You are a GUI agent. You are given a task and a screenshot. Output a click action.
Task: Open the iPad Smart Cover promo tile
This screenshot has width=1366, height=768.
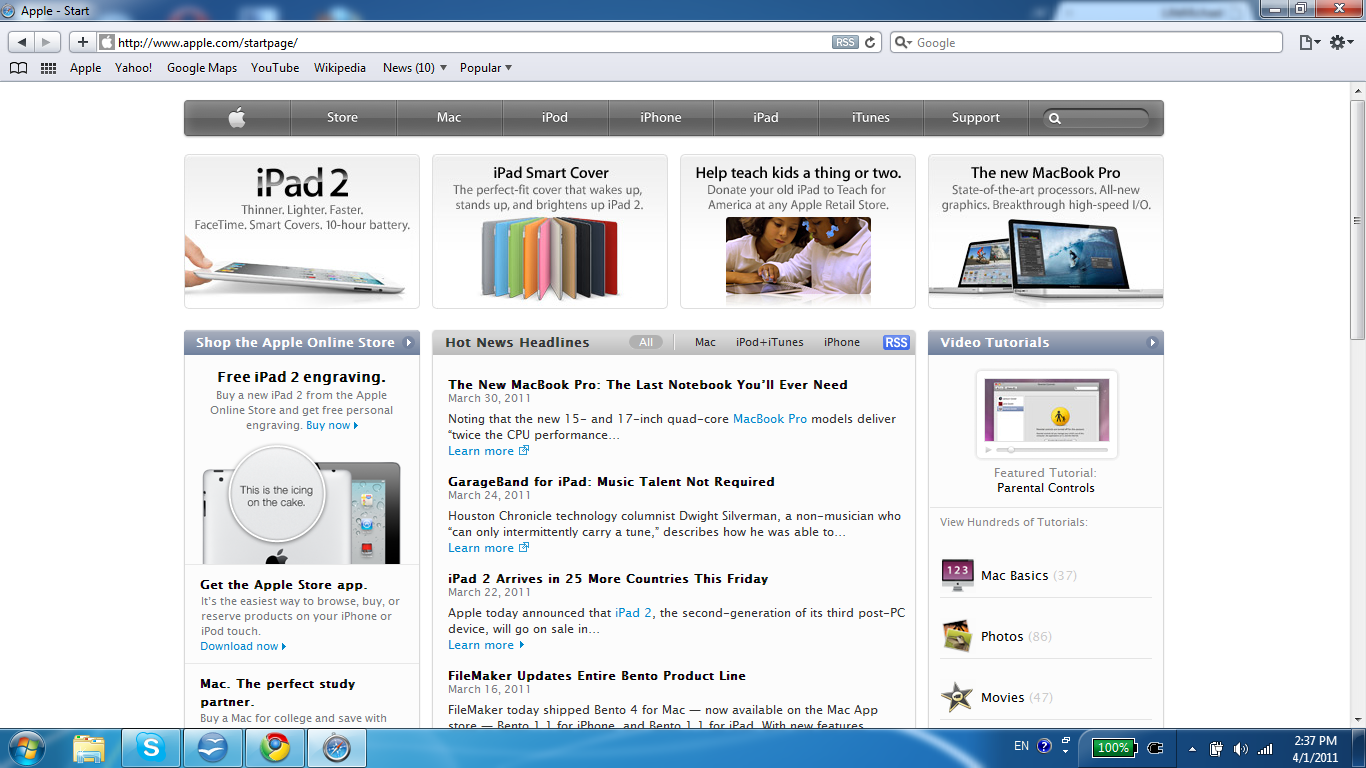550,231
